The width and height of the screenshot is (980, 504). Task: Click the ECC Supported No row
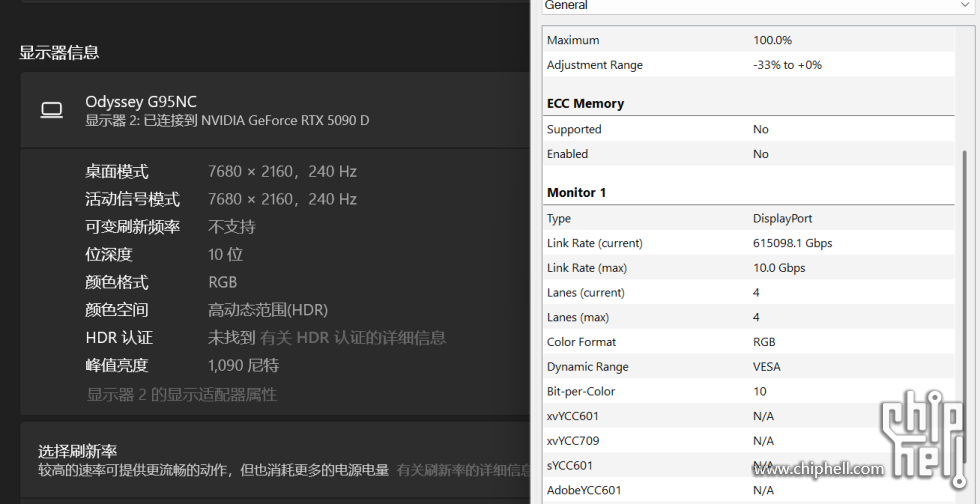tap(749, 129)
